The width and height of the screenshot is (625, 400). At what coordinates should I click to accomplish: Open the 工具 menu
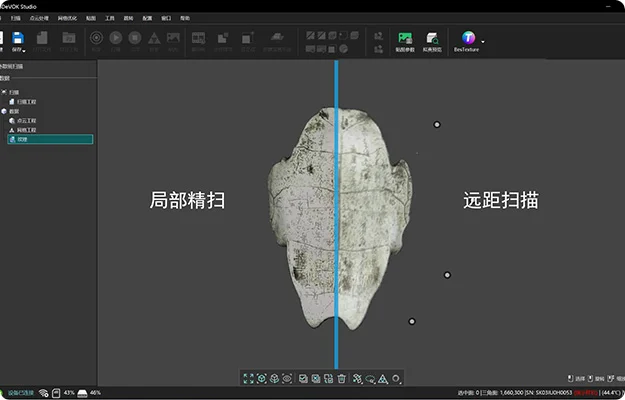(x=110, y=18)
